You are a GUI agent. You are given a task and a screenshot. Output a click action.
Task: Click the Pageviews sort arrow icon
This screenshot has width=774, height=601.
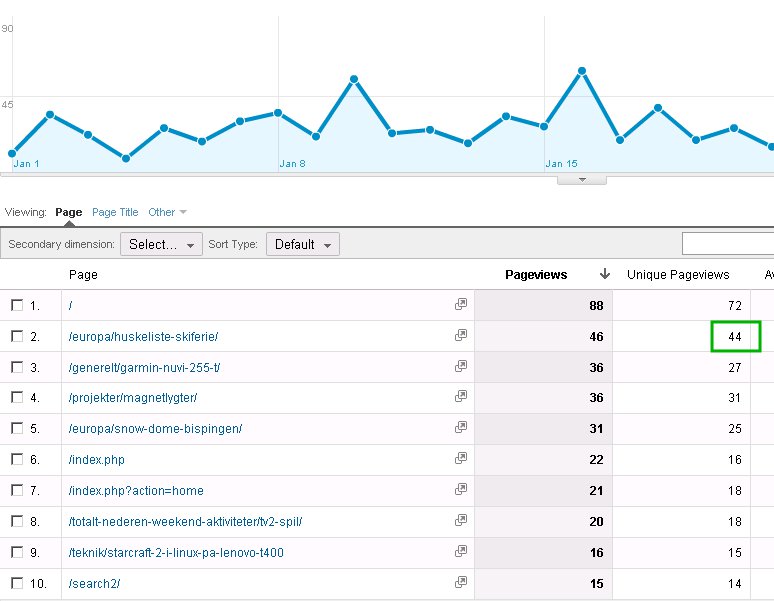point(605,274)
